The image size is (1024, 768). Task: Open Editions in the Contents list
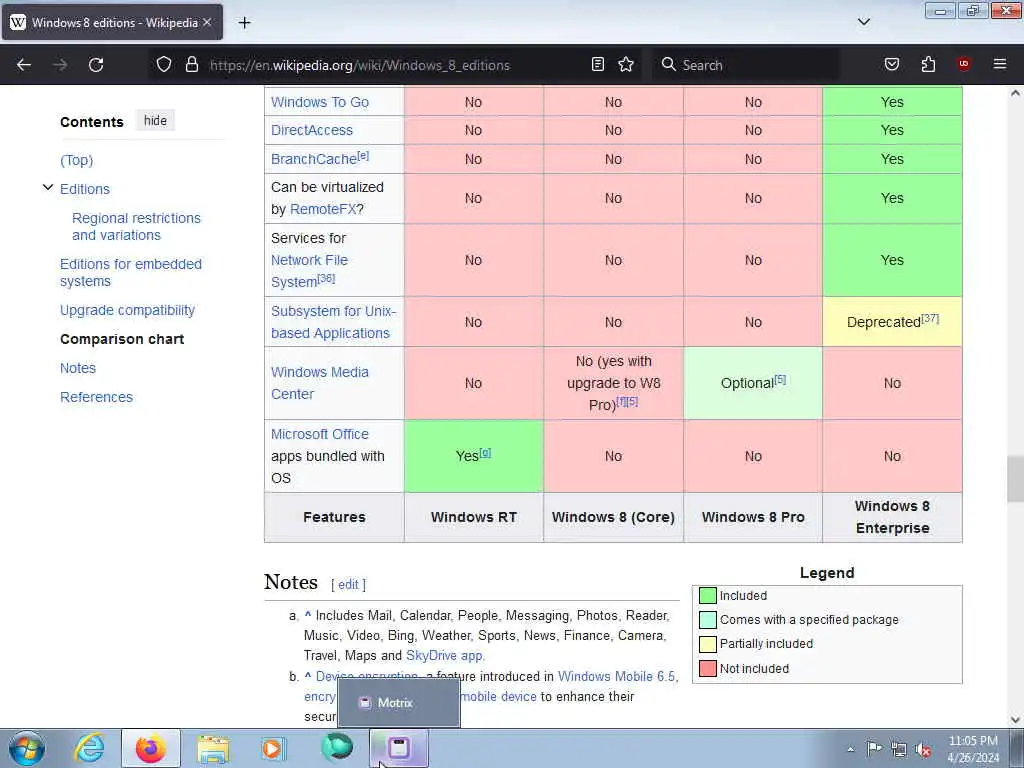85,189
